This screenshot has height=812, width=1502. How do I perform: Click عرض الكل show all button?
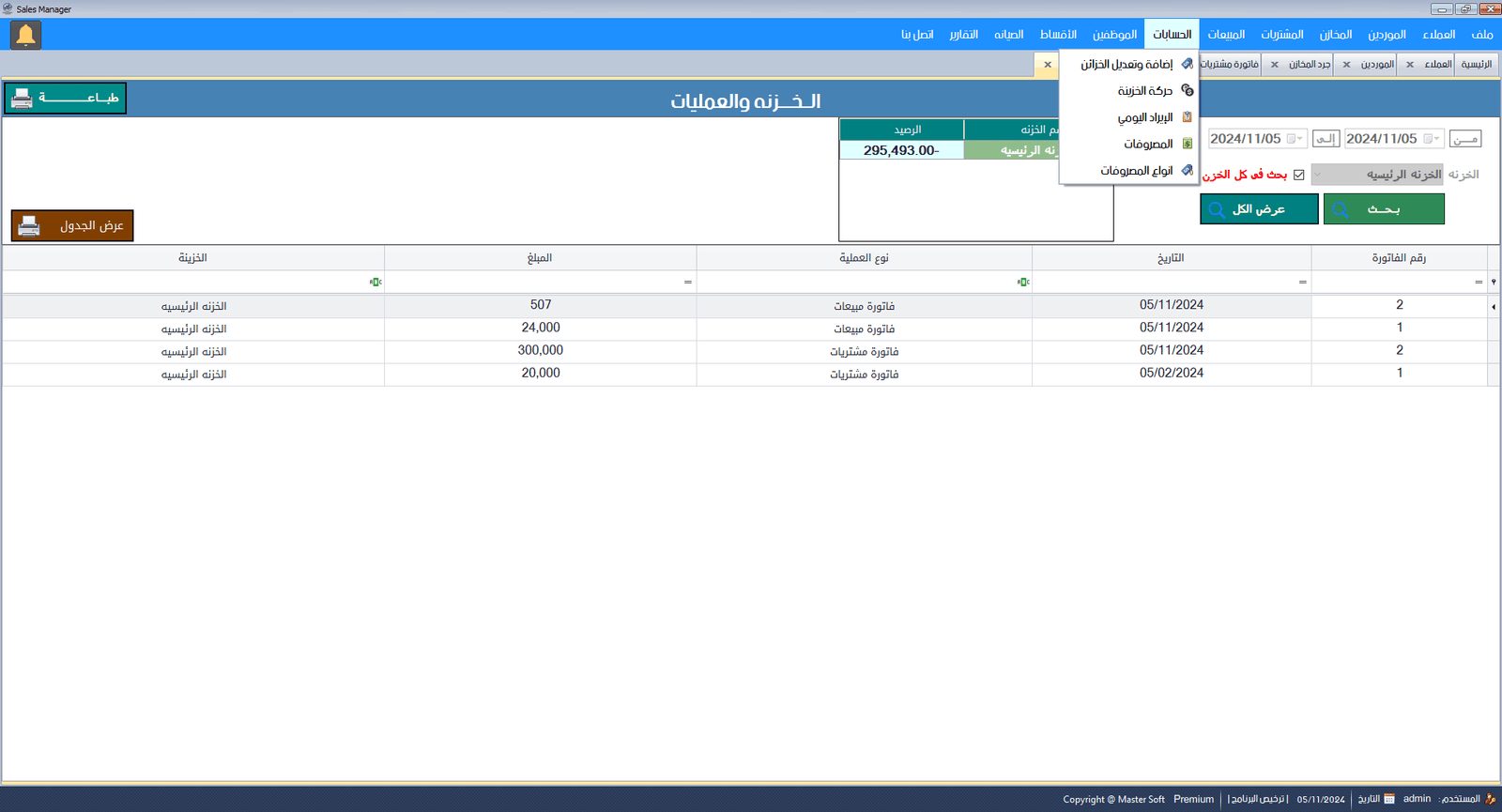click(1258, 209)
